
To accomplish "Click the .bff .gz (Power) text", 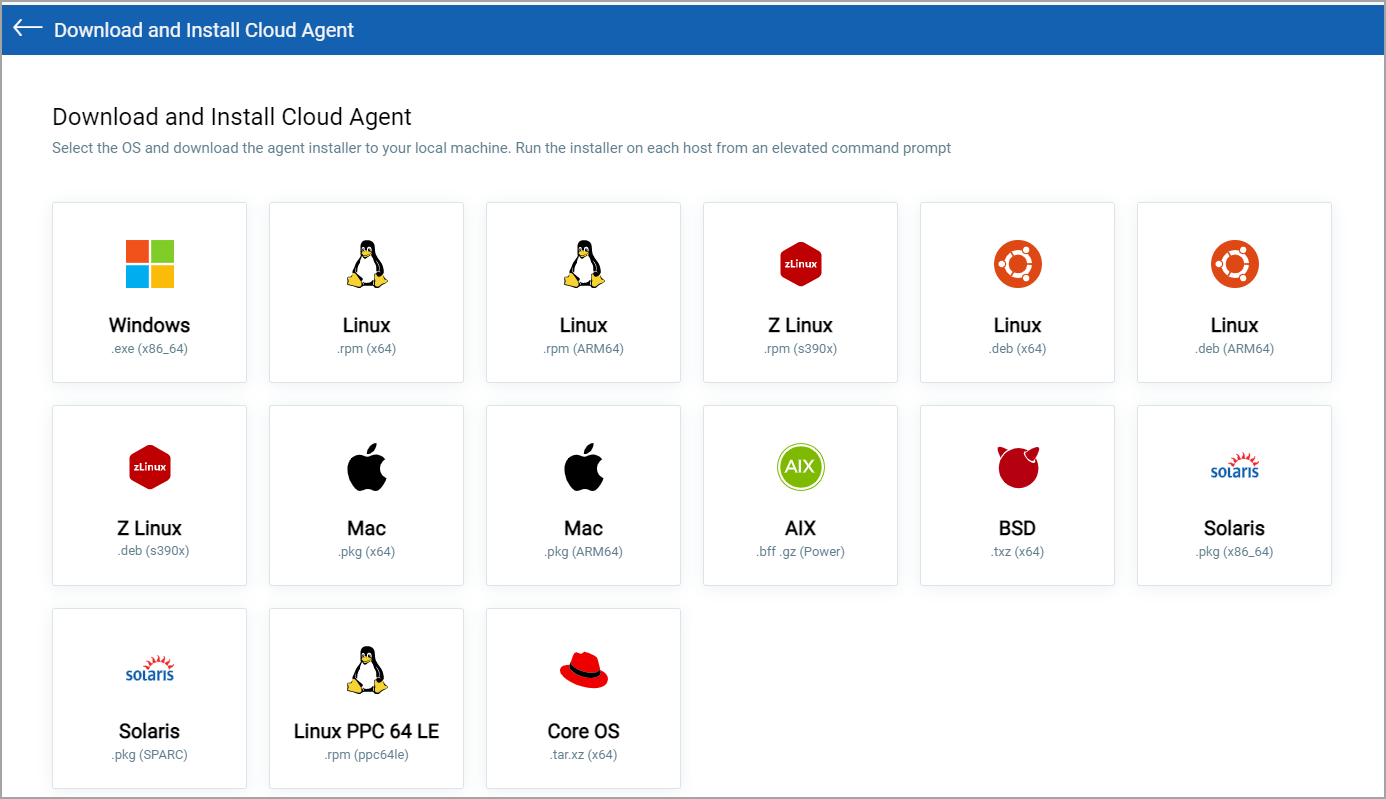I will tap(801, 552).
